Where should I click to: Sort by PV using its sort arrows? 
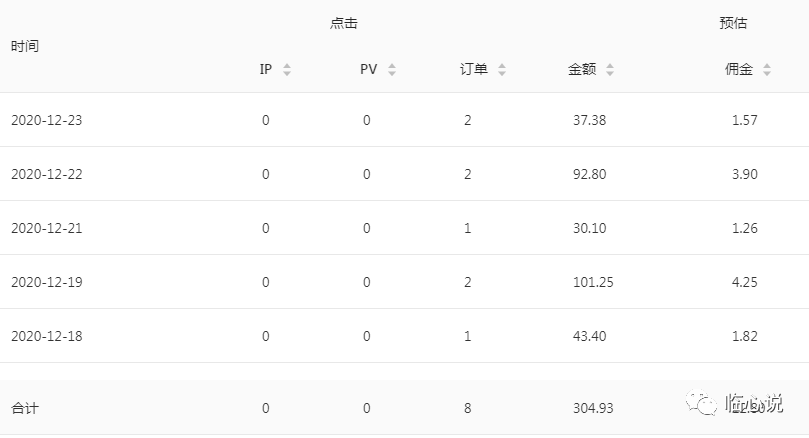(392, 70)
